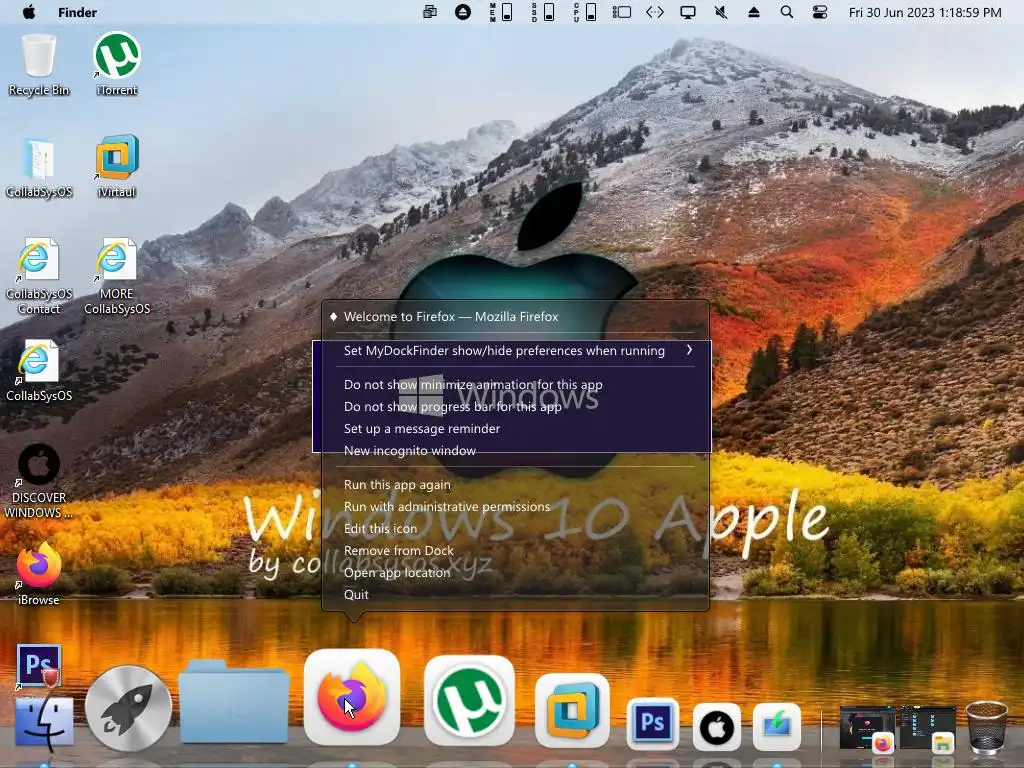This screenshot has height=768, width=1024.
Task: Open Finder from the Dock
Action: pos(44,722)
